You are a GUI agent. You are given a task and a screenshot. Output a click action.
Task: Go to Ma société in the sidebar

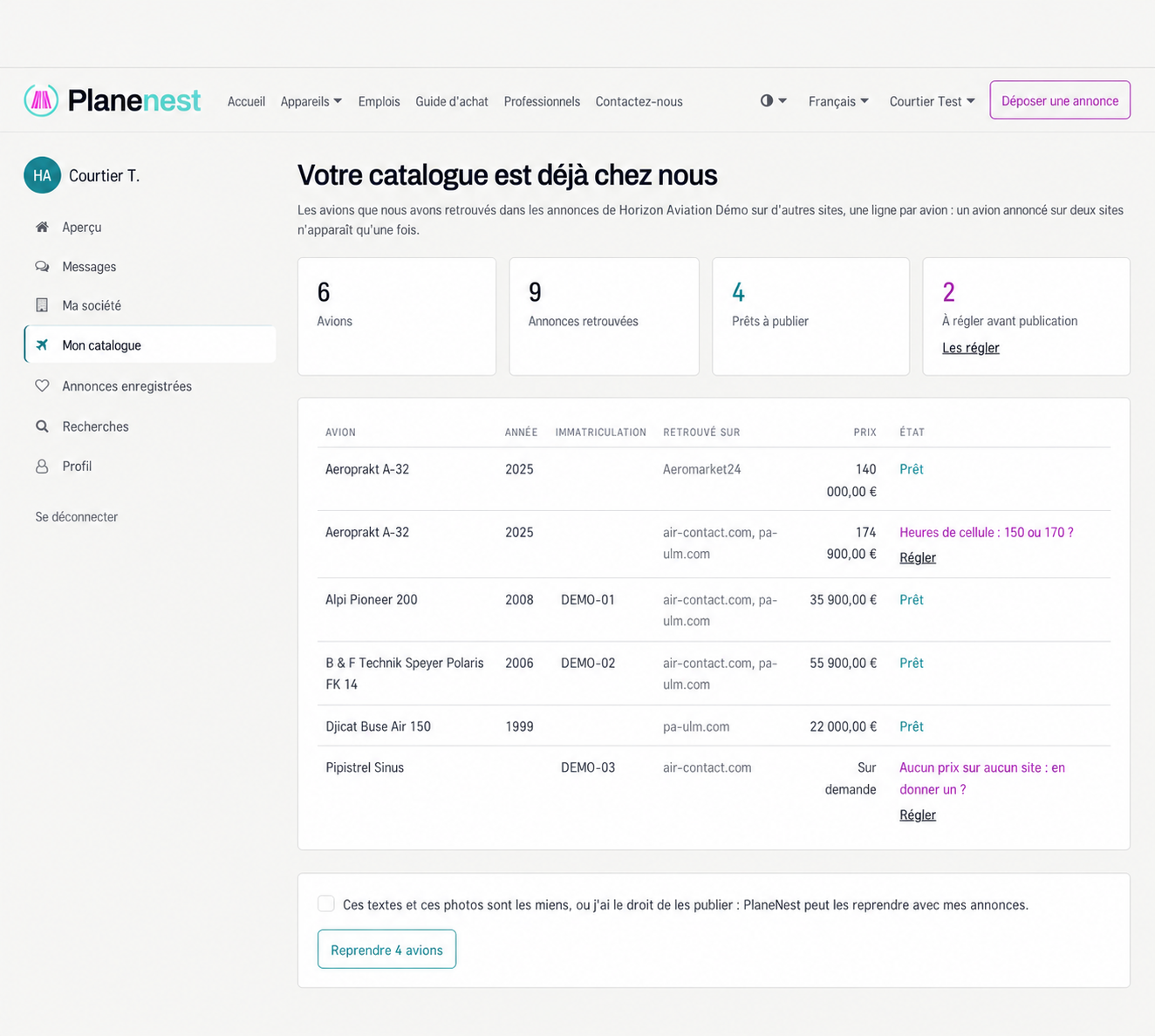pos(150,305)
